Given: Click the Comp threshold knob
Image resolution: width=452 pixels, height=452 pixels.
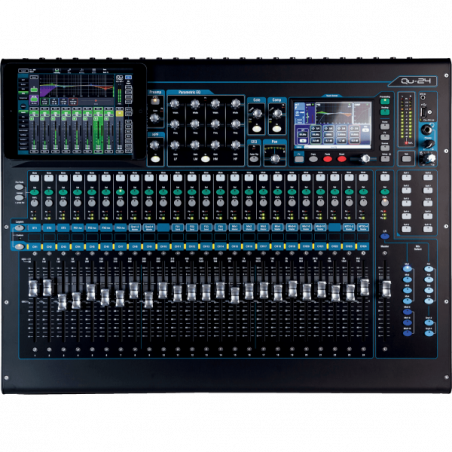Looking at the screenshot, I should 277,114.
